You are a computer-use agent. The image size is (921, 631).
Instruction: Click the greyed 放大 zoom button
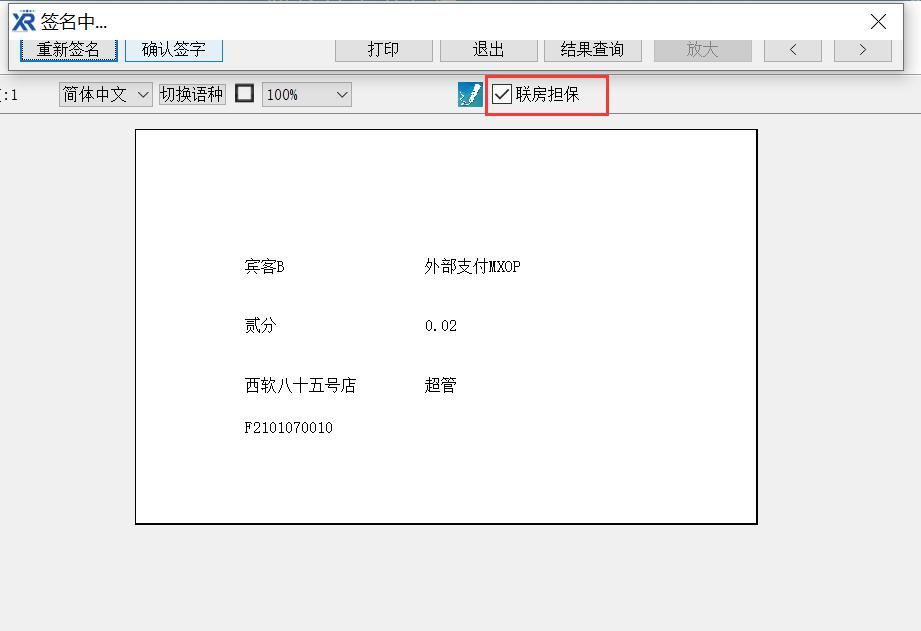[702, 50]
